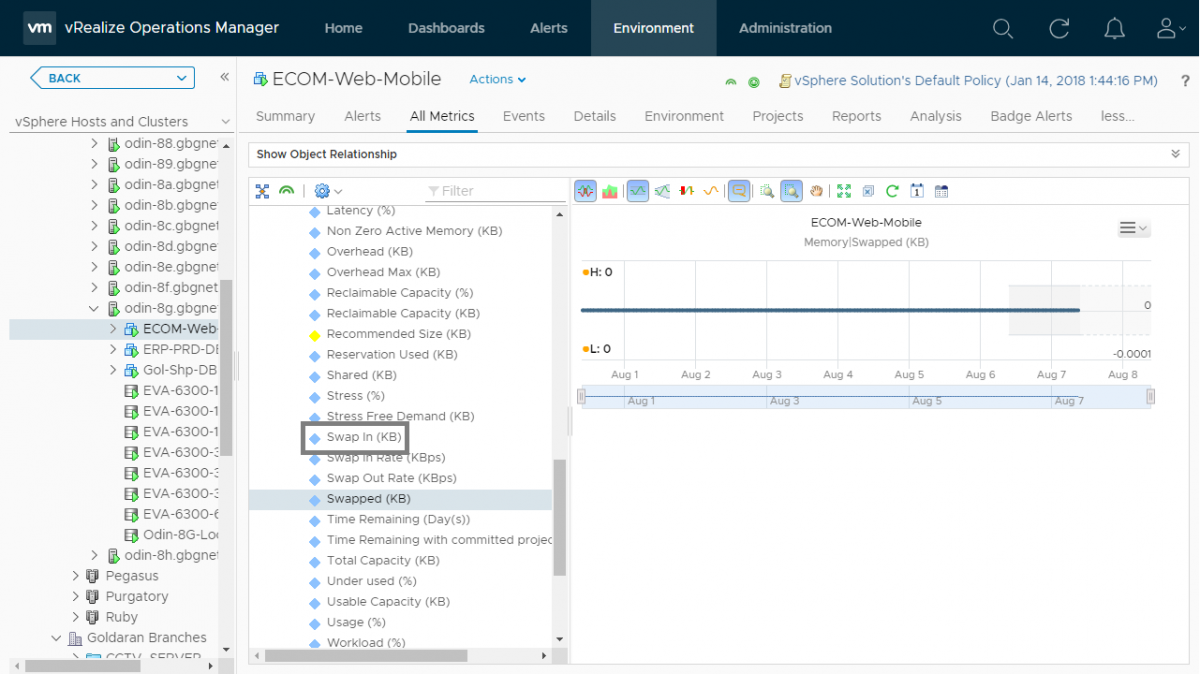Collapse the odin-8g host node
The image size is (1200, 674).
(x=95, y=308)
